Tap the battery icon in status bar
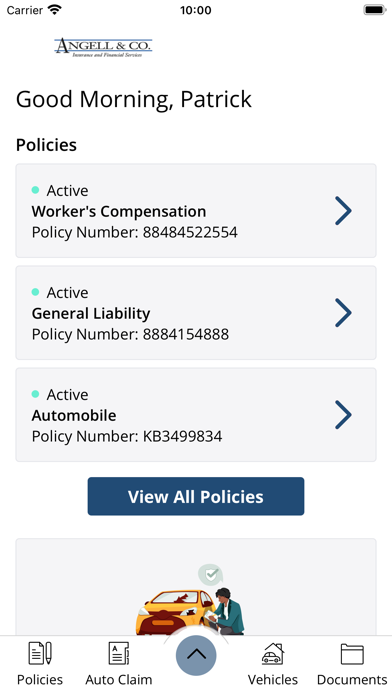The width and height of the screenshot is (392, 696). coord(375,10)
